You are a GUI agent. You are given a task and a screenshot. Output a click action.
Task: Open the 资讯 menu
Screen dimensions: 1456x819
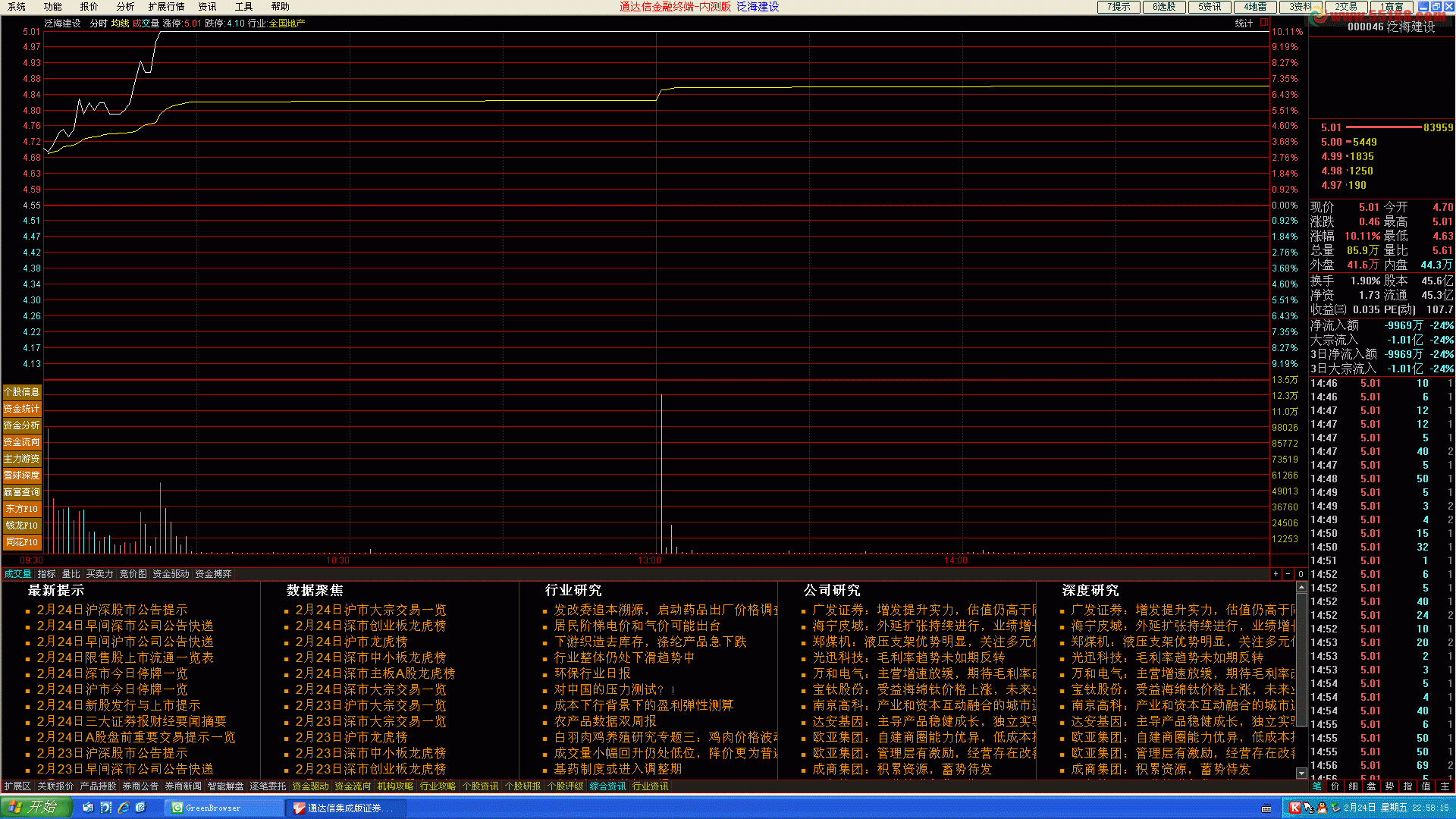click(x=207, y=7)
